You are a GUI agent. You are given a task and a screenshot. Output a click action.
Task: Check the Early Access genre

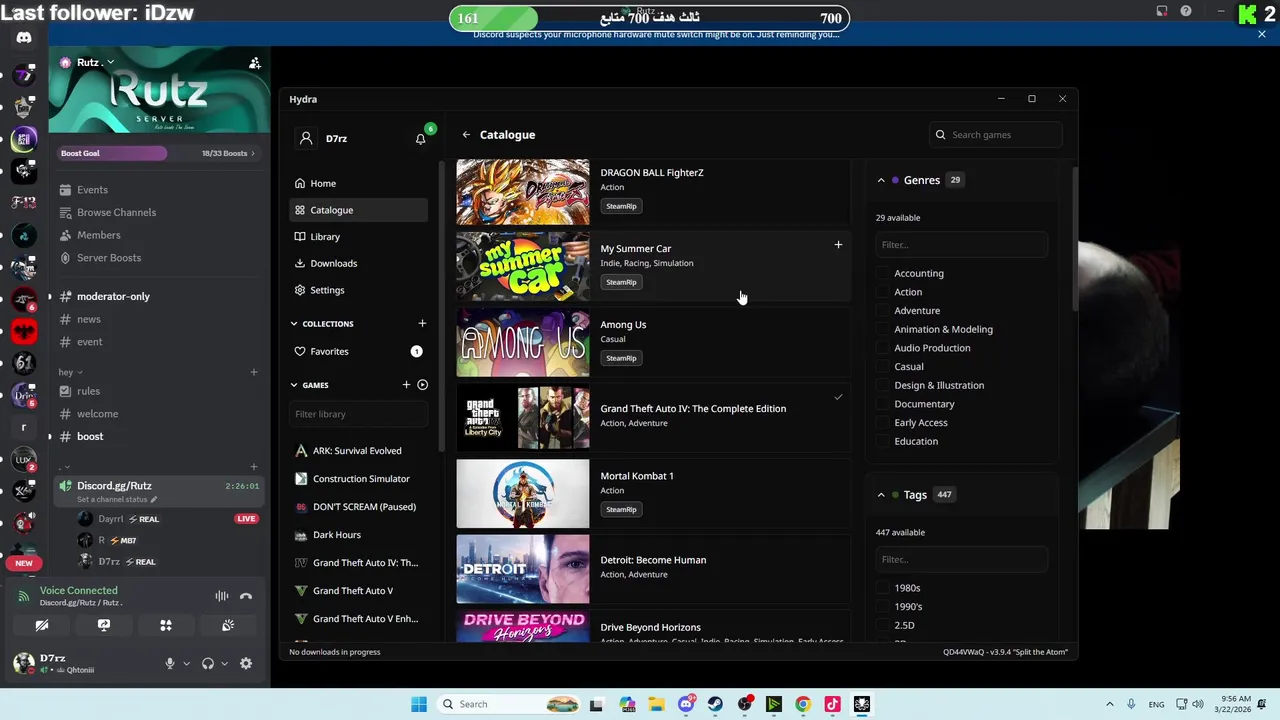click(x=883, y=423)
